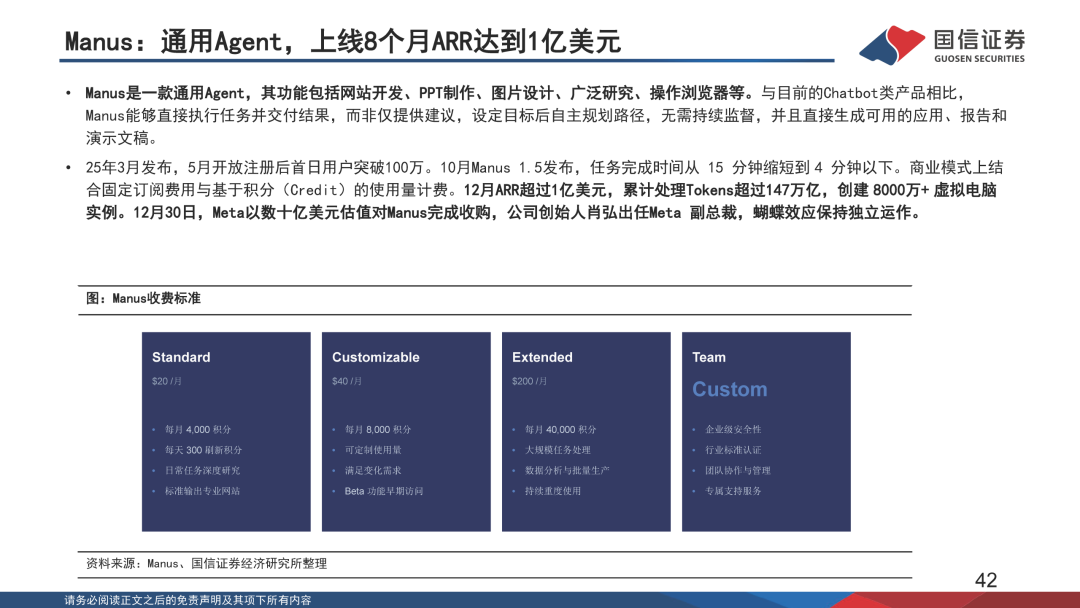Image resolution: width=1080 pixels, height=608 pixels.
Task: Click the second bullet paragraph starting "25年3月发布"
Action: pyautogui.click(x=544, y=190)
